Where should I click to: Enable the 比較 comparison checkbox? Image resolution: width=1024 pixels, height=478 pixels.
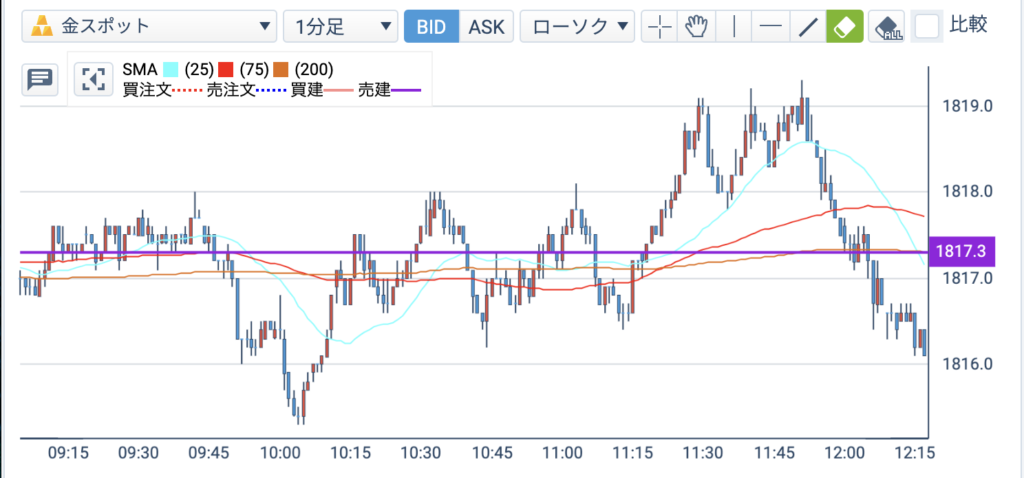(x=927, y=27)
